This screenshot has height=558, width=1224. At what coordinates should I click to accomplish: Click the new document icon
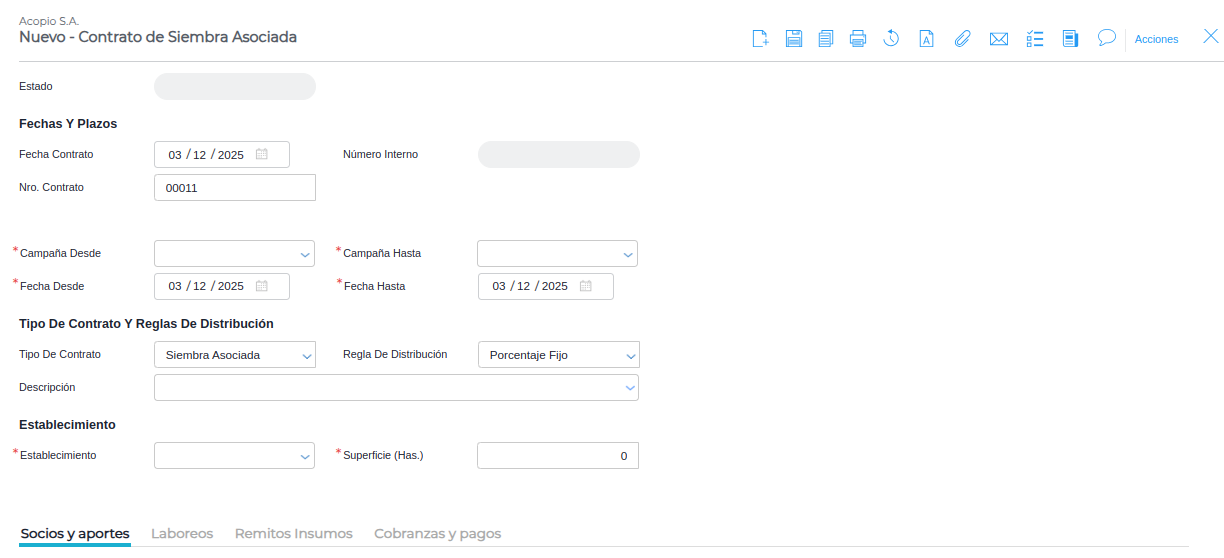760,39
